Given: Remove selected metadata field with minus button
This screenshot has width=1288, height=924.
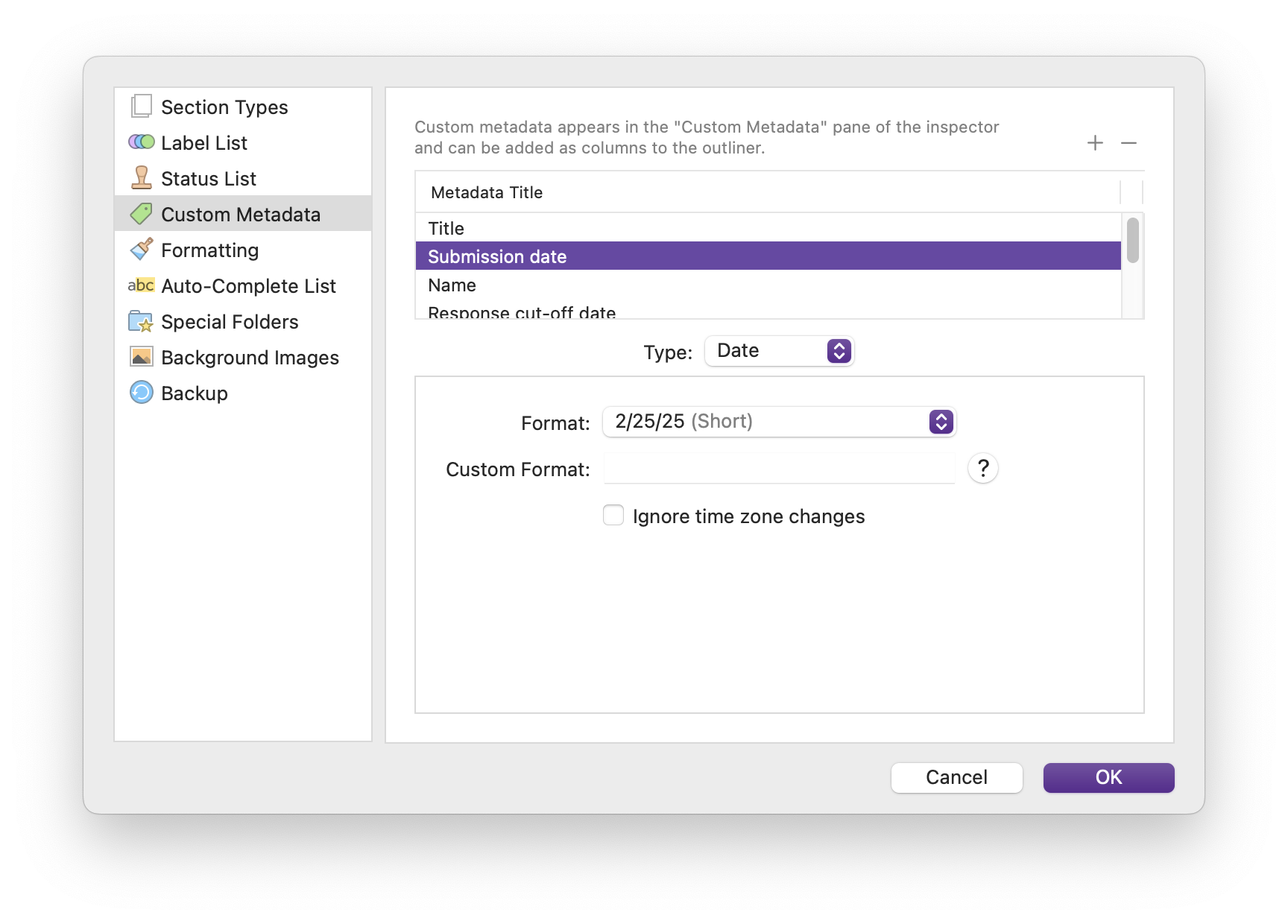Looking at the screenshot, I should 1128,143.
